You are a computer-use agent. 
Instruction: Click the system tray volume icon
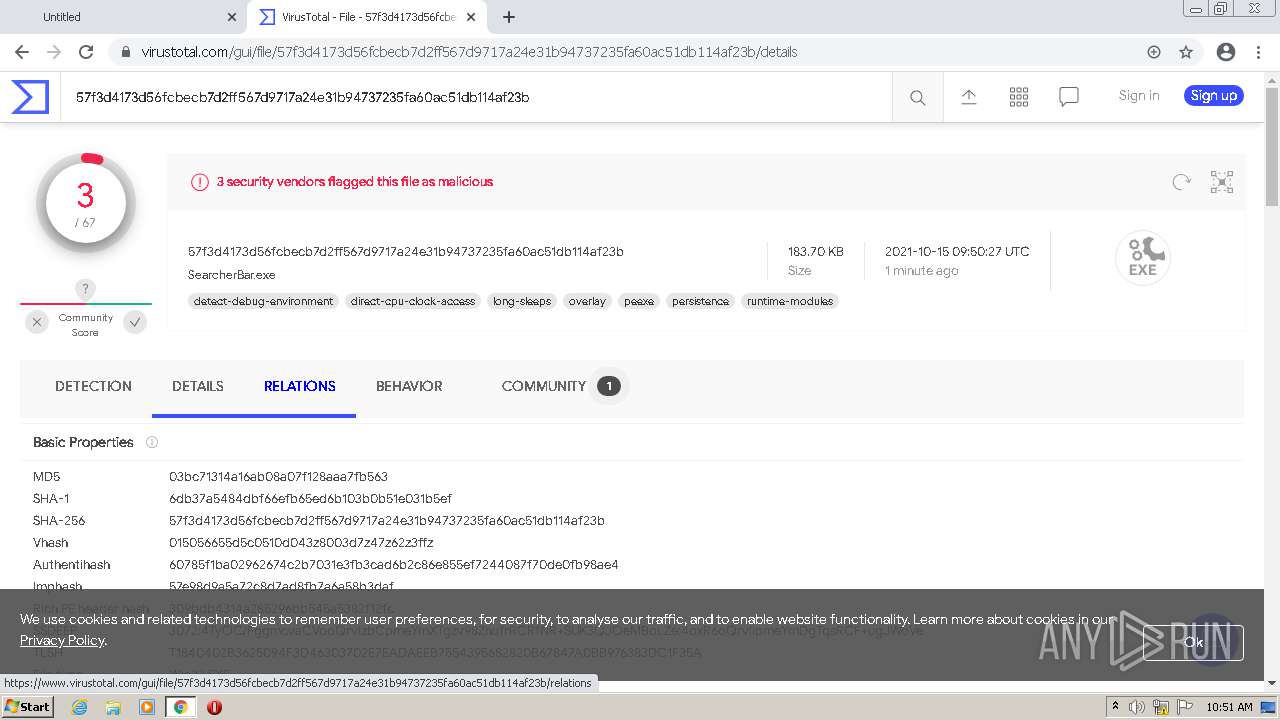1137,707
